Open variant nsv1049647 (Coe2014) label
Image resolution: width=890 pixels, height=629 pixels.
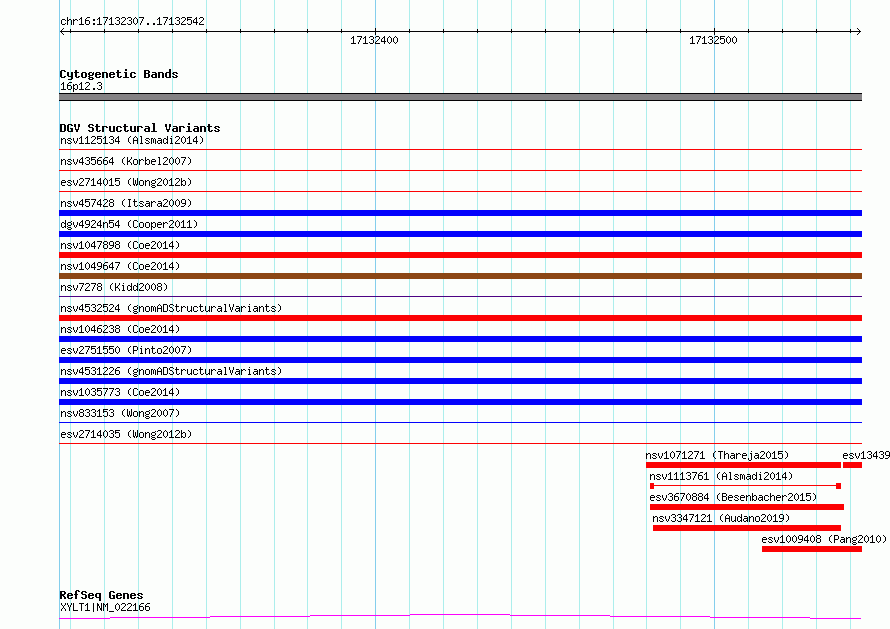click(x=120, y=266)
